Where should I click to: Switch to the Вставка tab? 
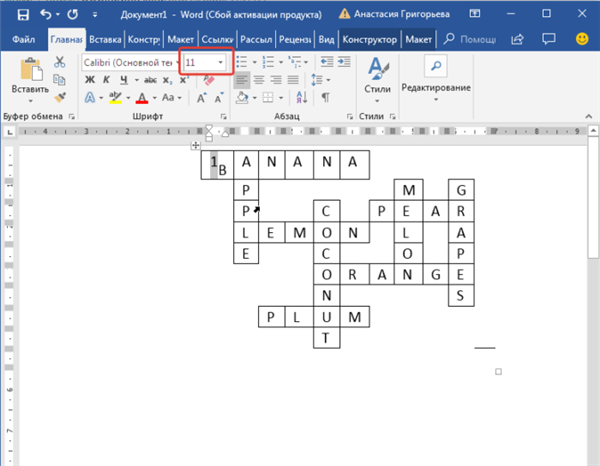click(105, 39)
